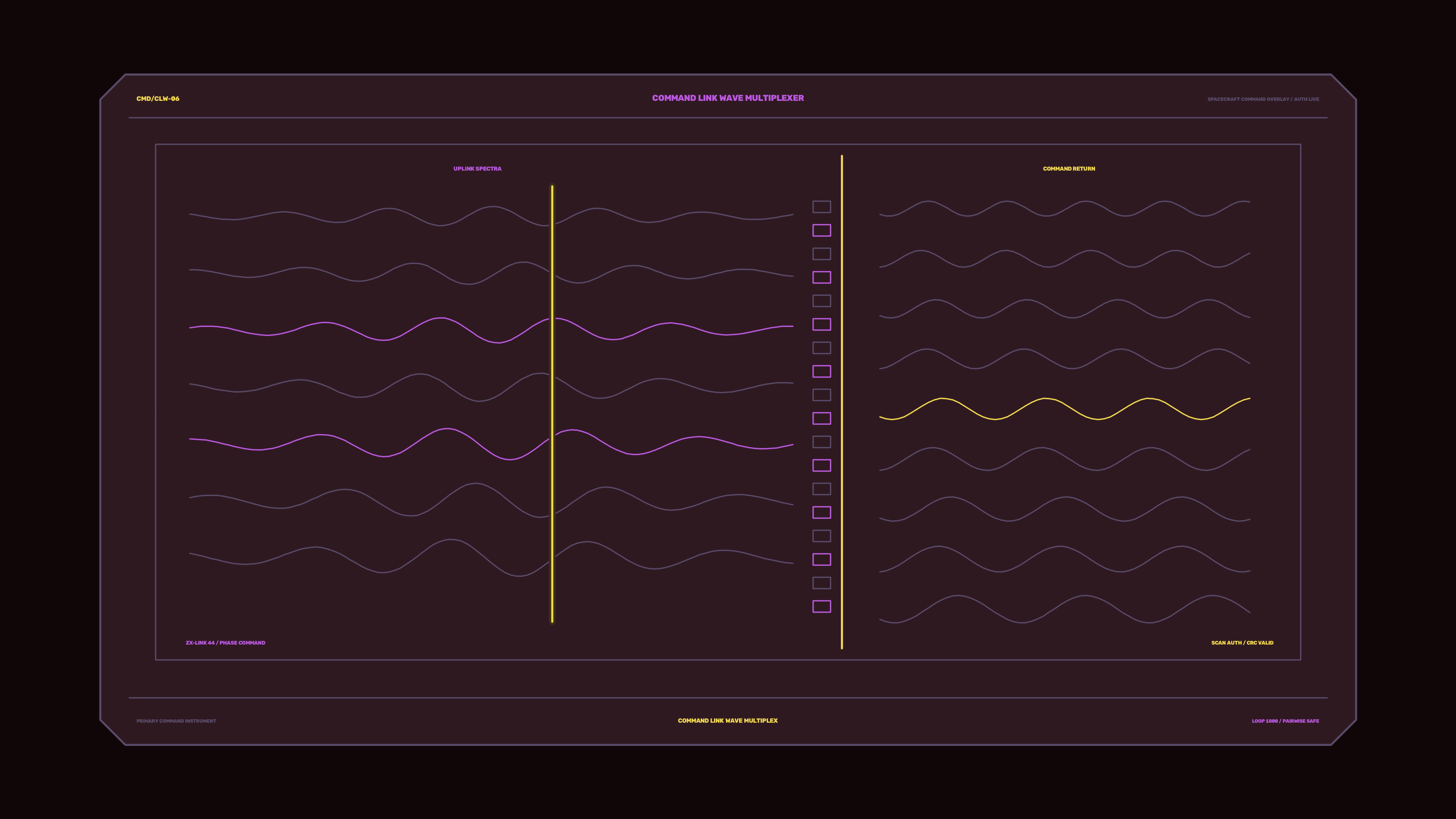The width and height of the screenshot is (1456, 819).
Task: Toggle the bottommost purple indicator box
Action: 821,607
